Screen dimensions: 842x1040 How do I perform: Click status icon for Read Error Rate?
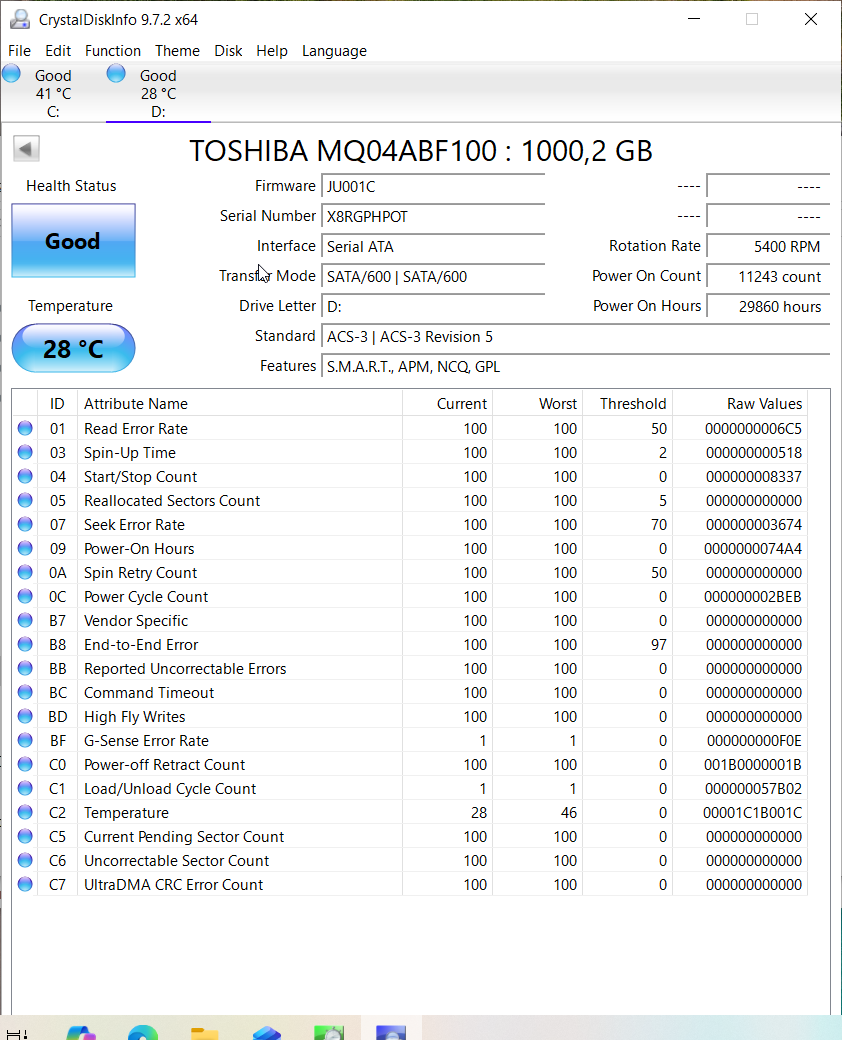(25, 428)
